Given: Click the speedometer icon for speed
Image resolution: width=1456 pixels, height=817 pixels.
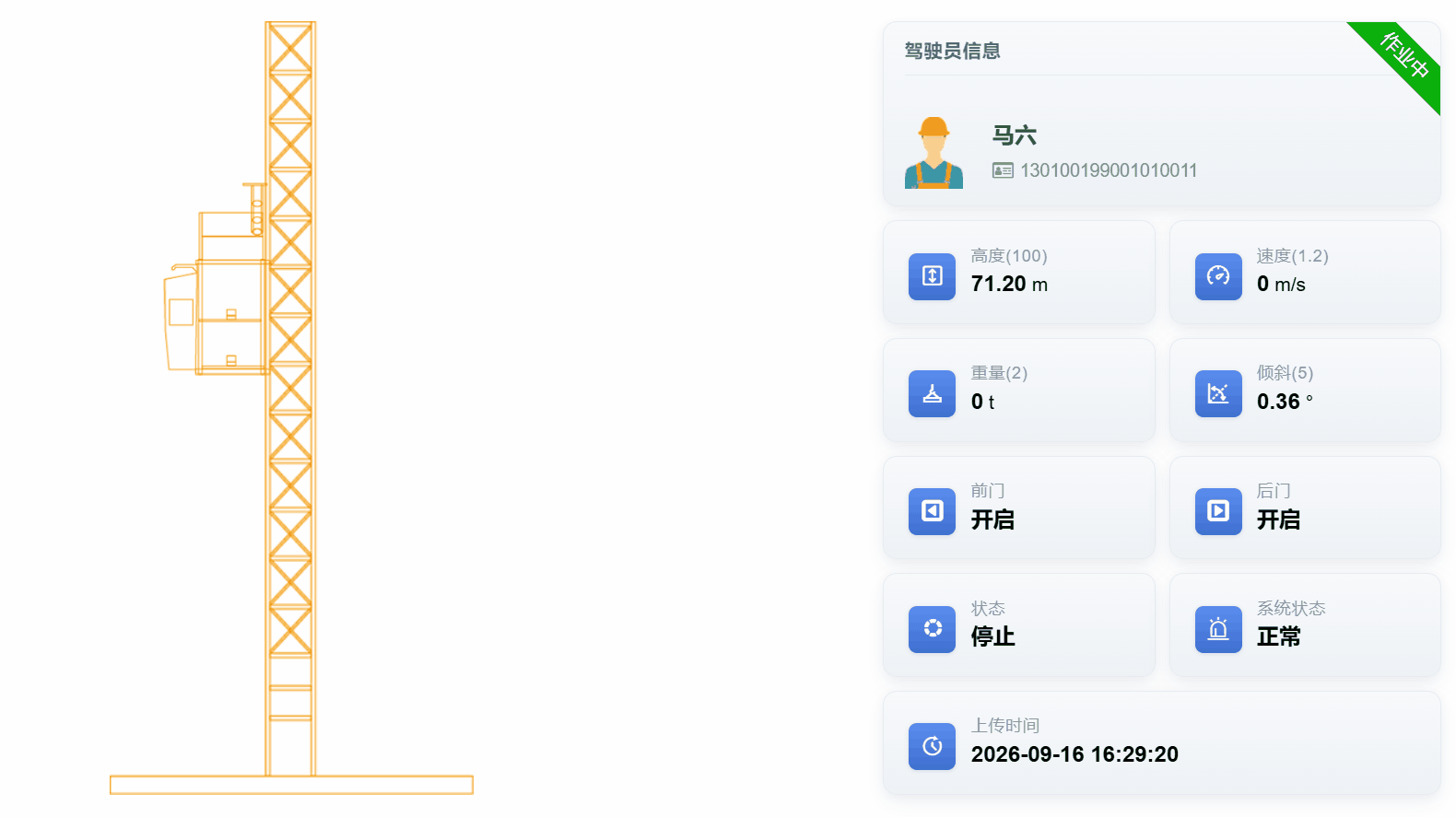Looking at the screenshot, I should (x=1218, y=276).
